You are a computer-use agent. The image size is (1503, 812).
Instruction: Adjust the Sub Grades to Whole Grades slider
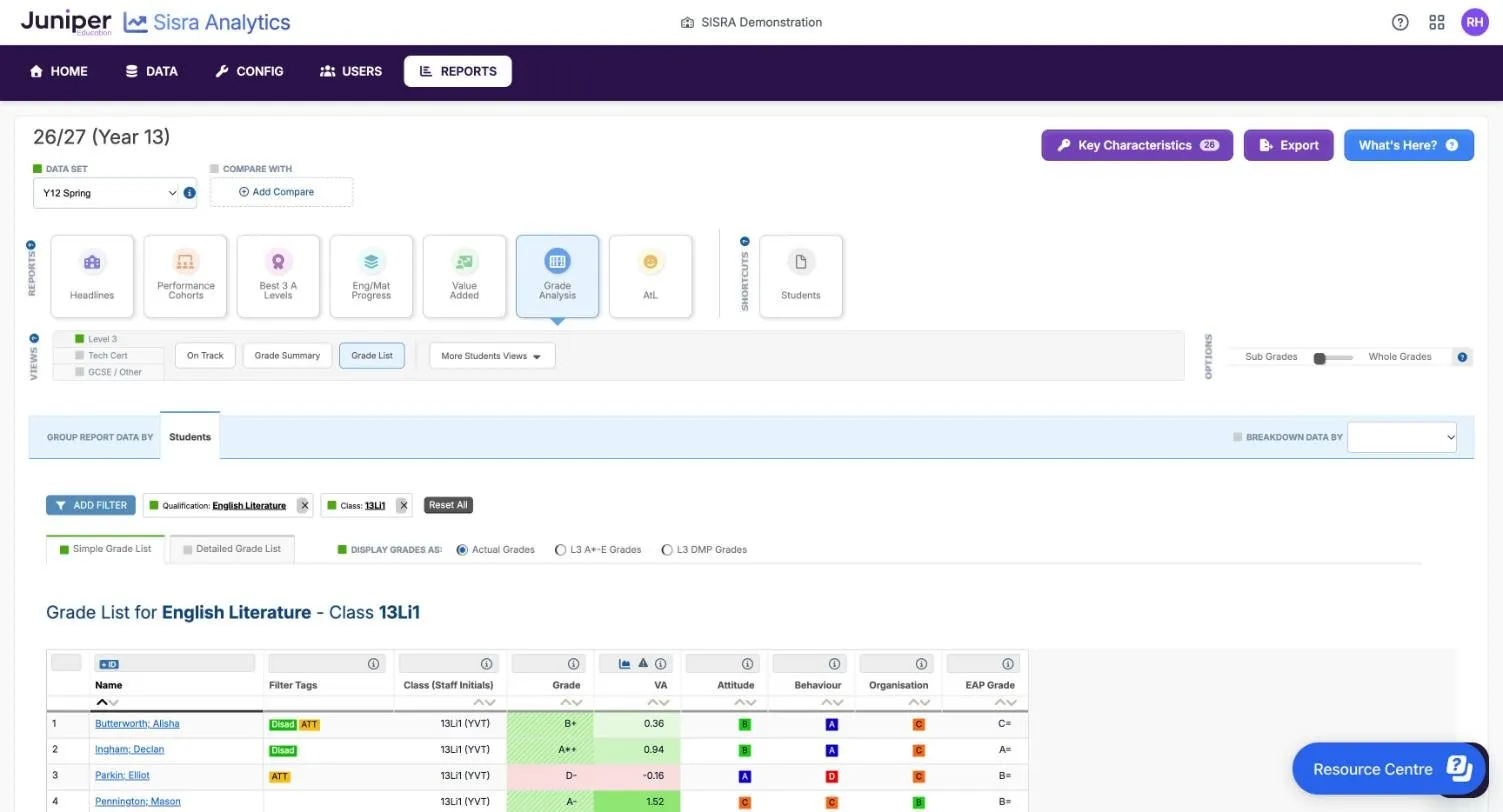click(1333, 357)
